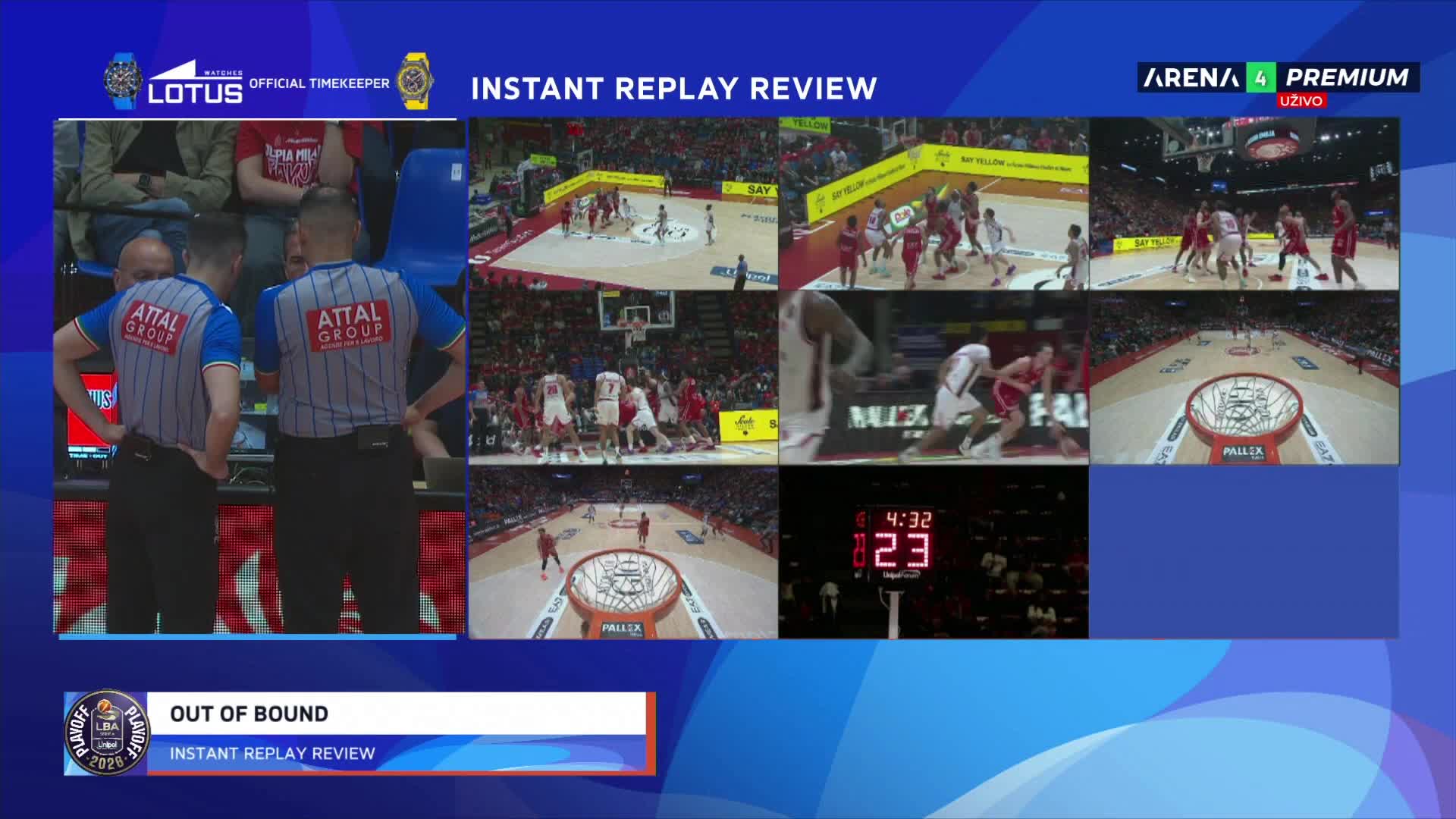
Task: Click the yellow Lotus watch icon
Action: tap(415, 81)
